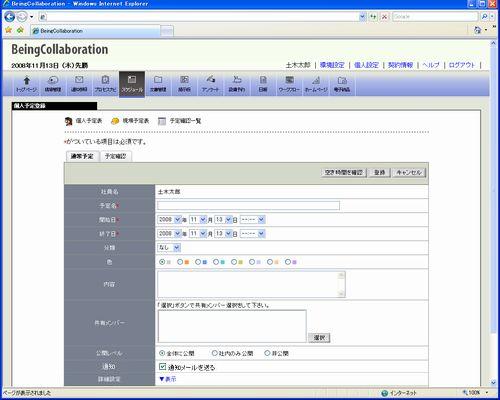Expand the ▼表示 detailed settings
The height and width of the screenshot is (400, 500).
click(x=168, y=379)
